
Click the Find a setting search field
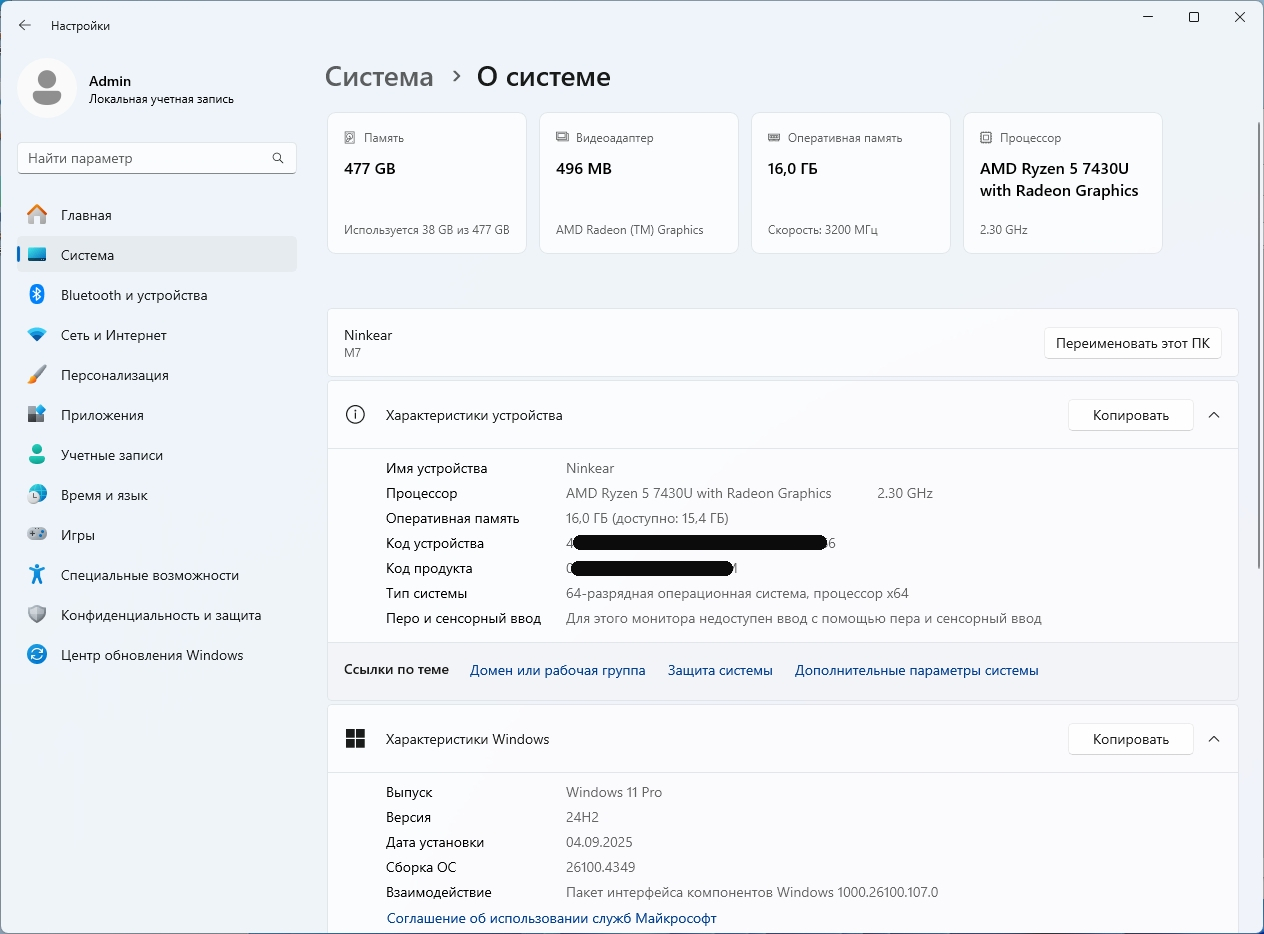[x=145, y=158]
